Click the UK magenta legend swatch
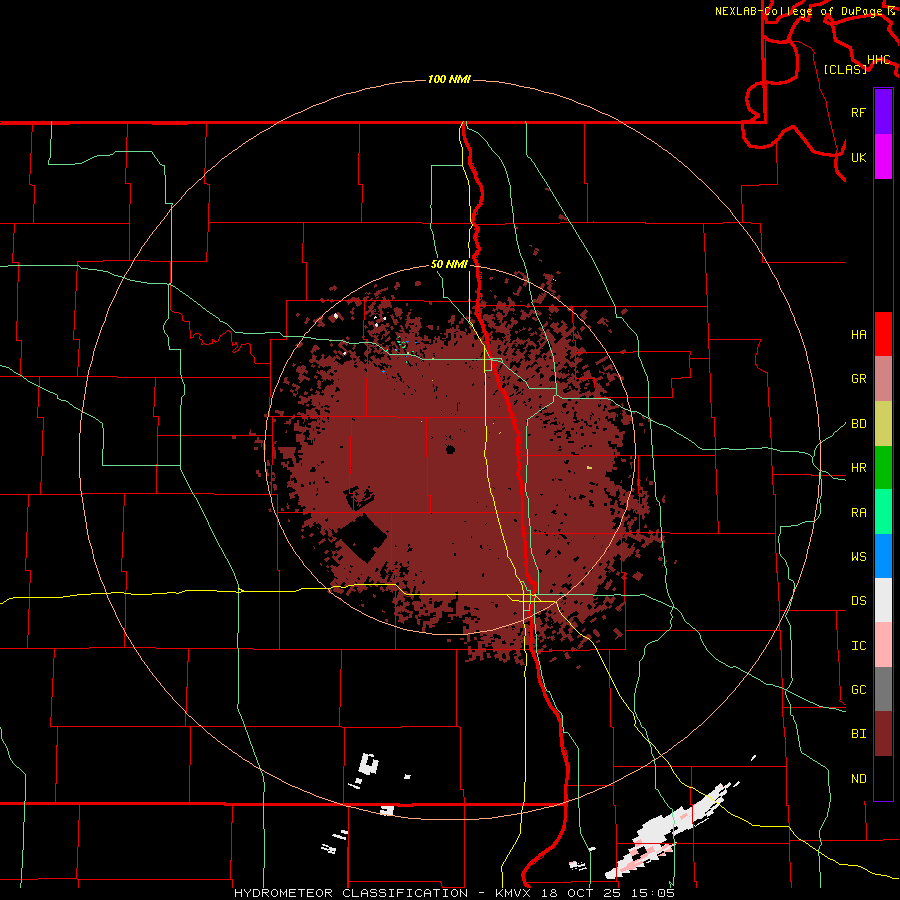Image resolution: width=900 pixels, height=900 pixels. click(x=883, y=157)
